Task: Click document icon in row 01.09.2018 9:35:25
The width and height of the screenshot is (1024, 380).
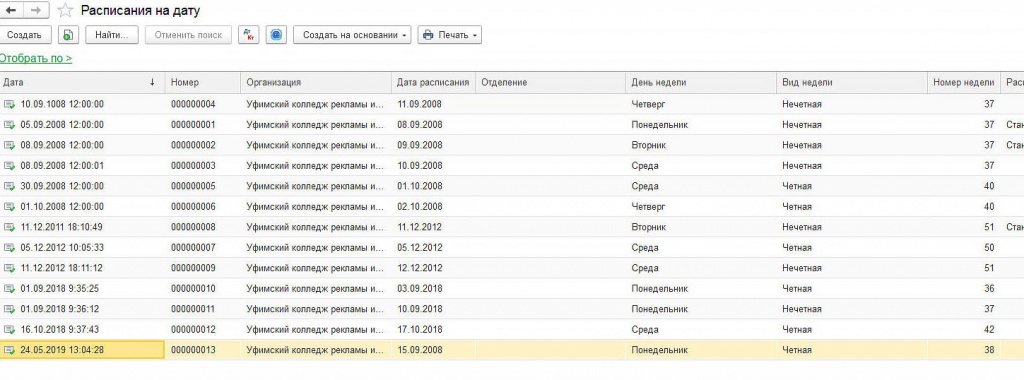Action: click(x=9, y=289)
